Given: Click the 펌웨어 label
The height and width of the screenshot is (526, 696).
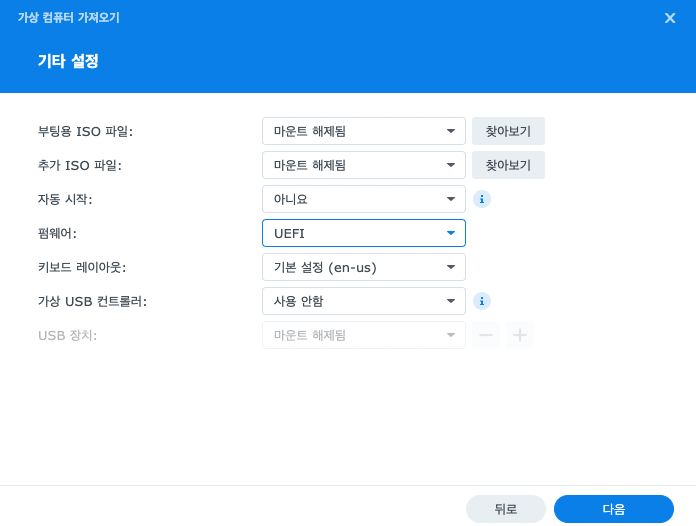Looking at the screenshot, I should [57, 233].
